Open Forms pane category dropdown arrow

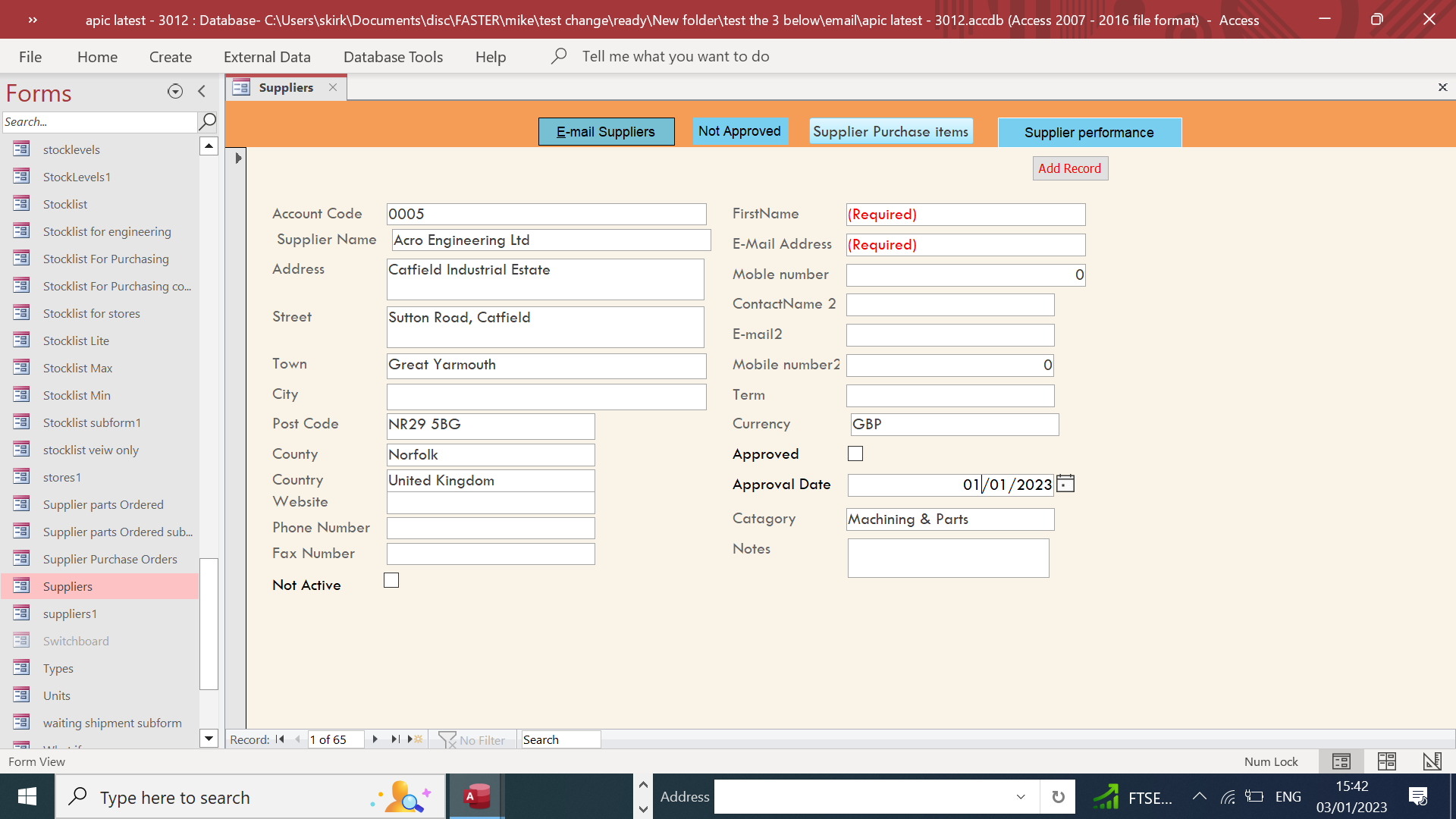tap(175, 92)
